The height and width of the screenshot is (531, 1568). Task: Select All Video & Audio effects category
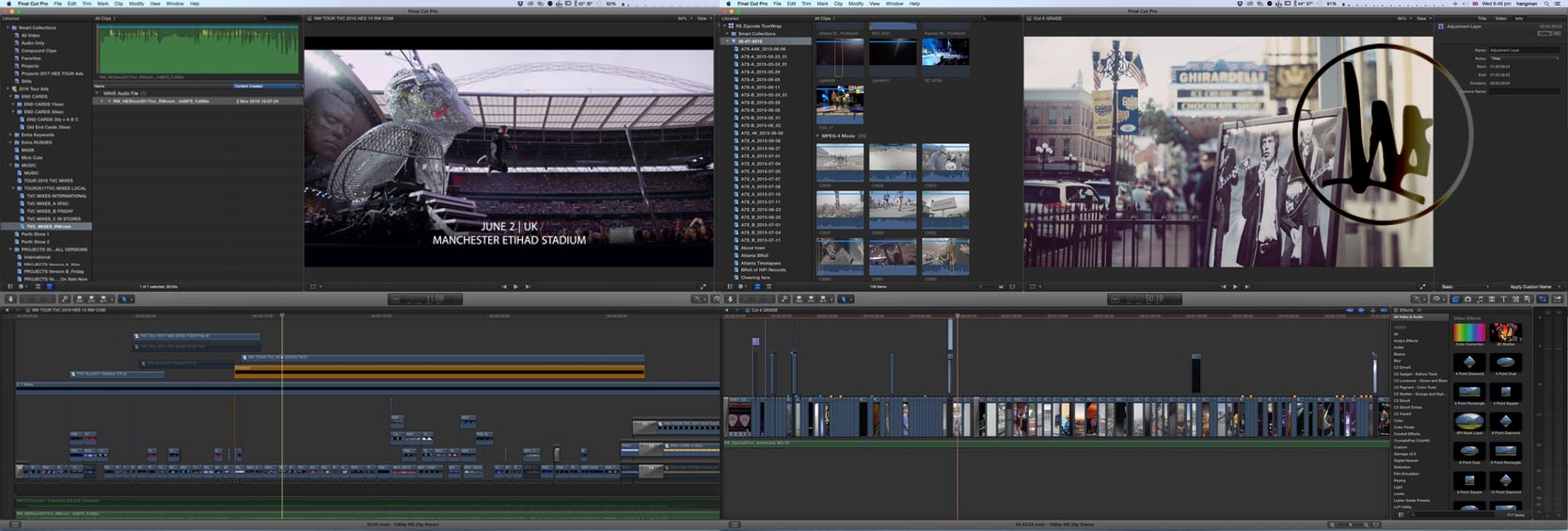1420,317
